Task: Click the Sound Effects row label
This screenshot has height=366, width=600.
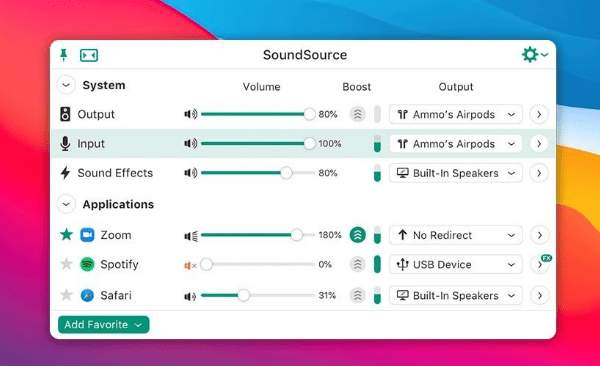Action: pyautogui.click(x=115, y=173)
